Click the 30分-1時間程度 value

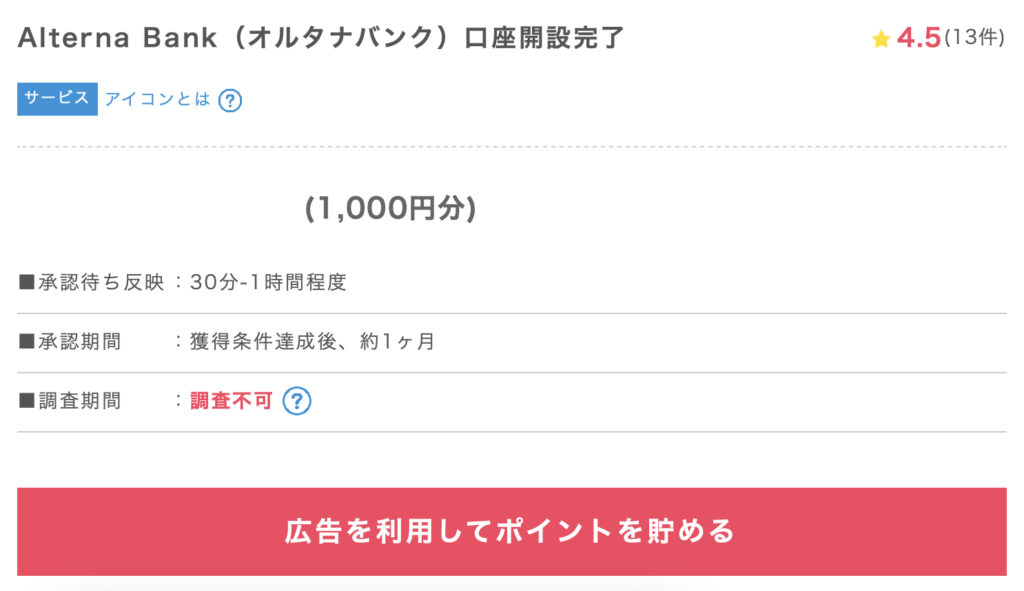pyautogui.click(x=268, y=282)
